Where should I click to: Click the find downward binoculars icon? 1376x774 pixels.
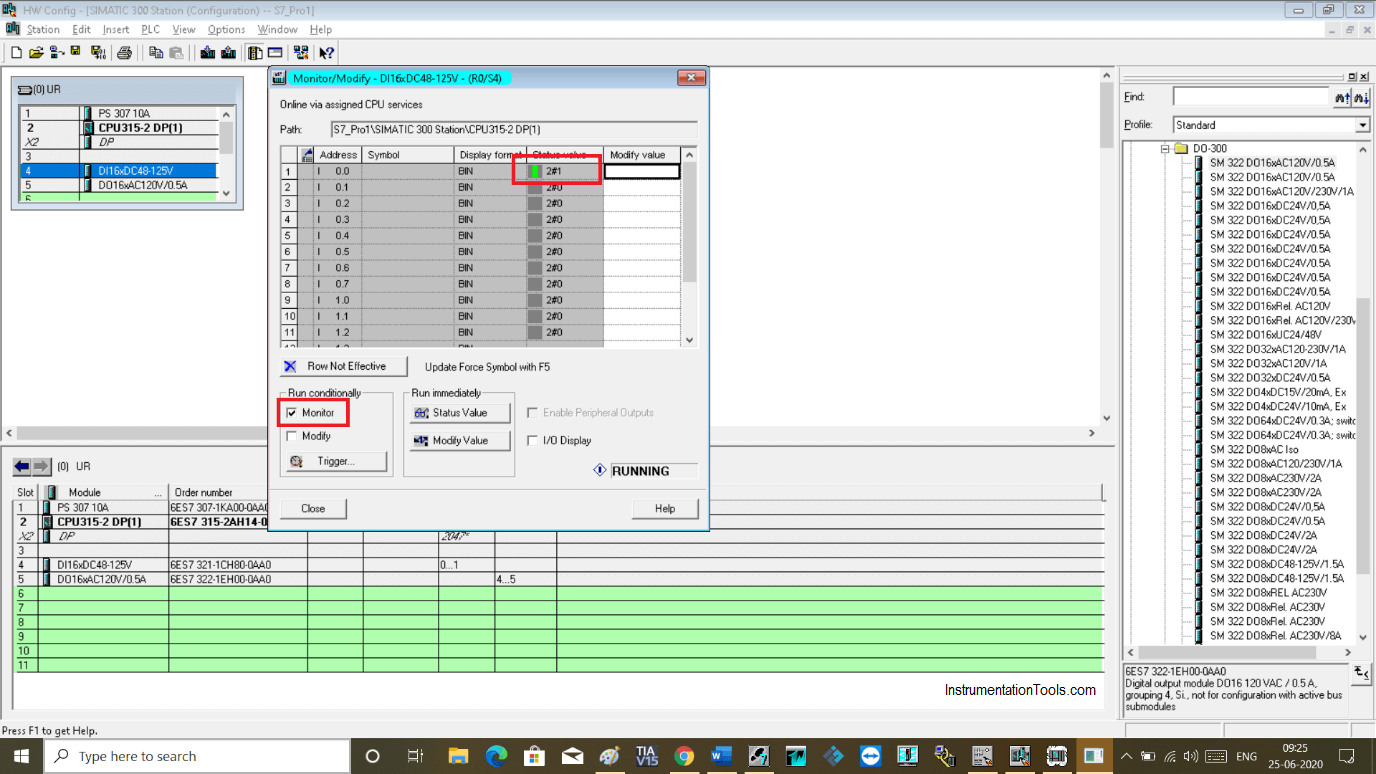pyautogui.click(x=1361, y=97)
